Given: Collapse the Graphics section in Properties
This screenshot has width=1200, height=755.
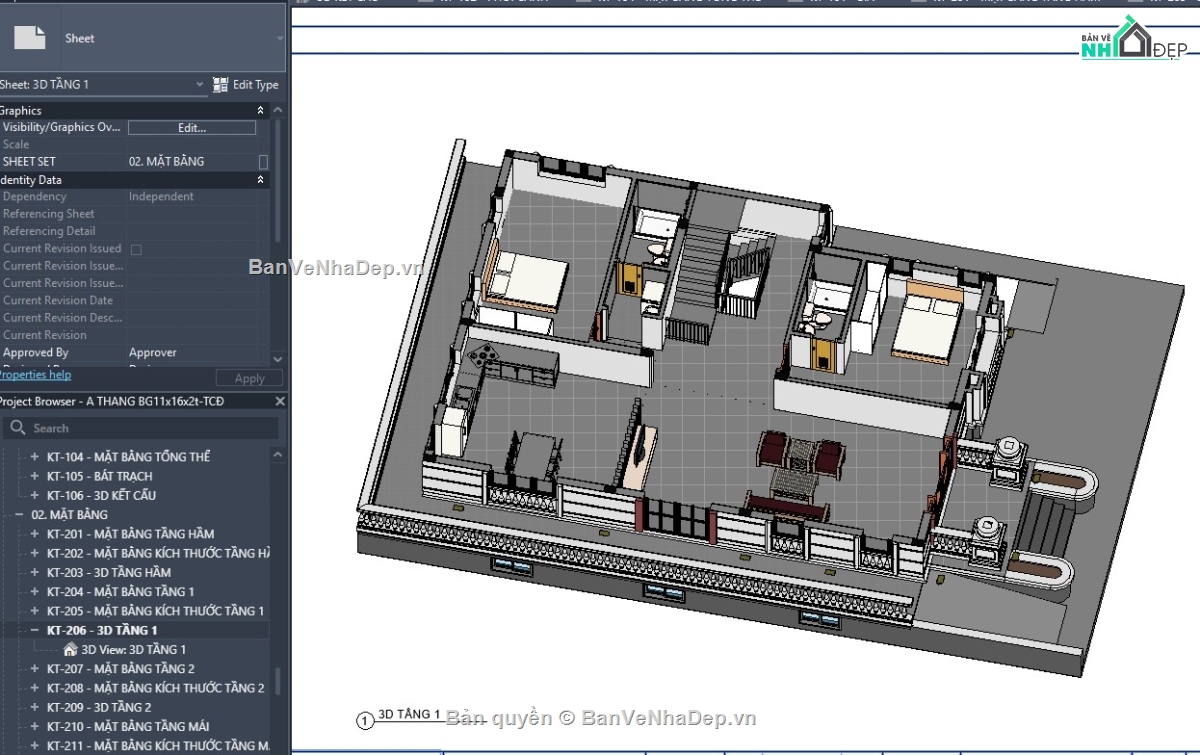Looking at the screenshot, I should coord(259,110).
